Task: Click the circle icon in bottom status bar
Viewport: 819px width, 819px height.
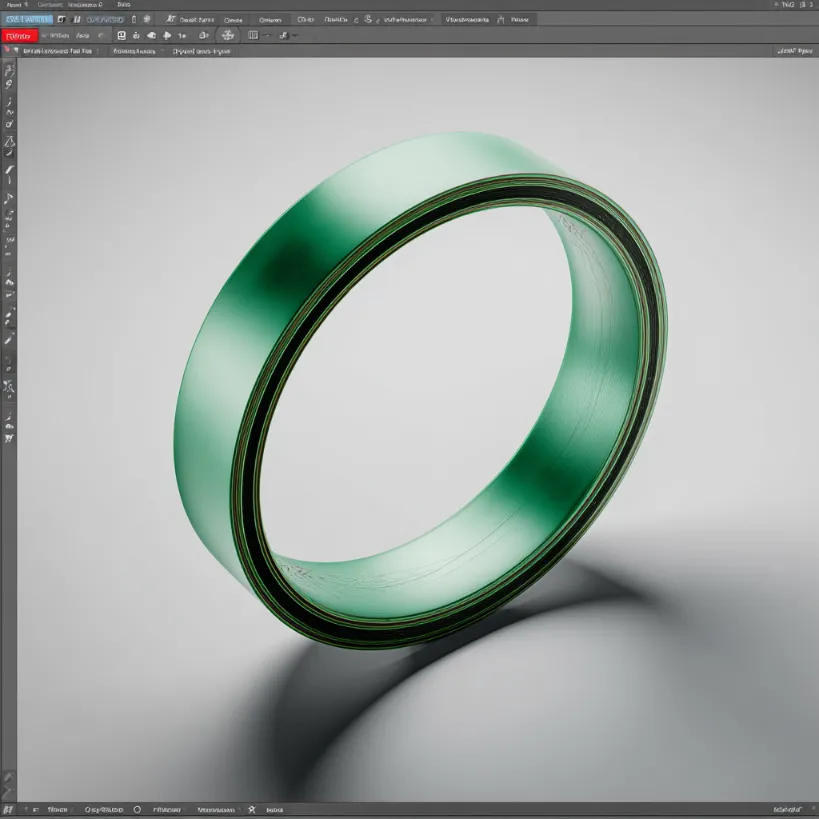Action: [x=137, y=808]
